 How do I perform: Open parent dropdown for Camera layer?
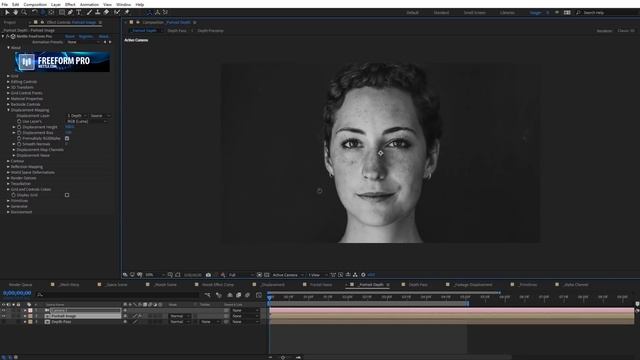coord(245,311)
